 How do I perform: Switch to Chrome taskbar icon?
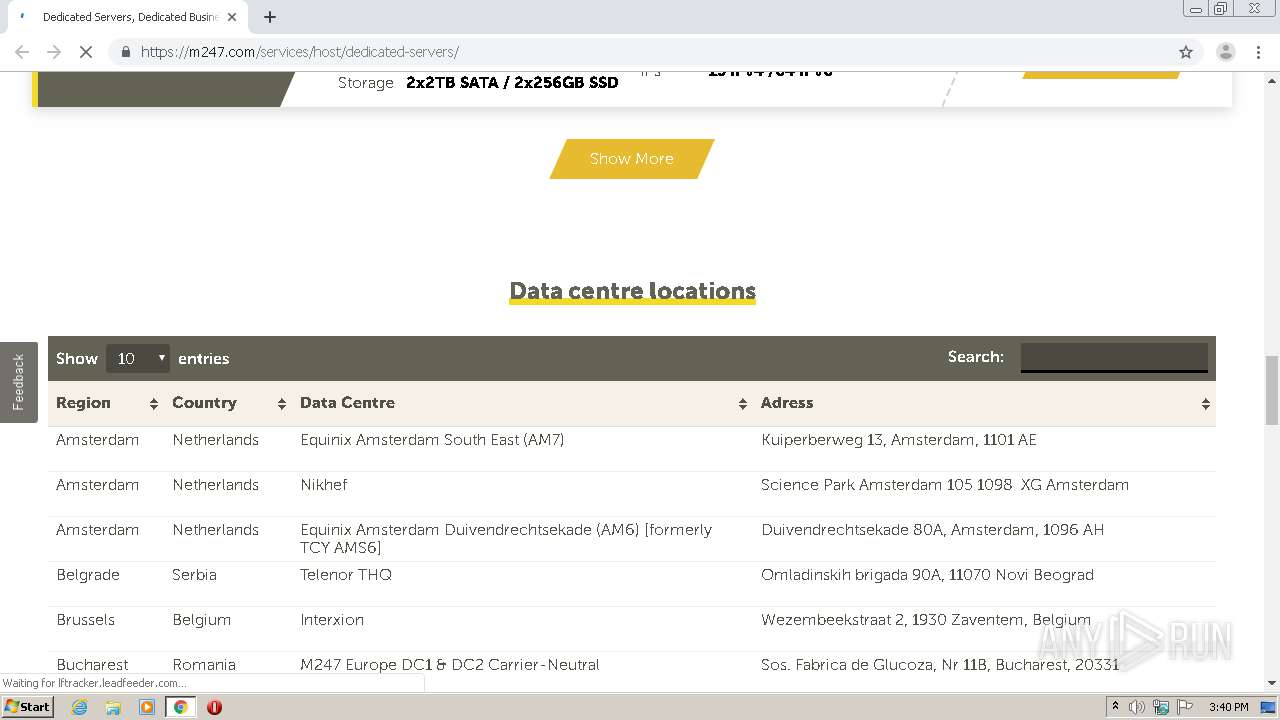(180, 707)
